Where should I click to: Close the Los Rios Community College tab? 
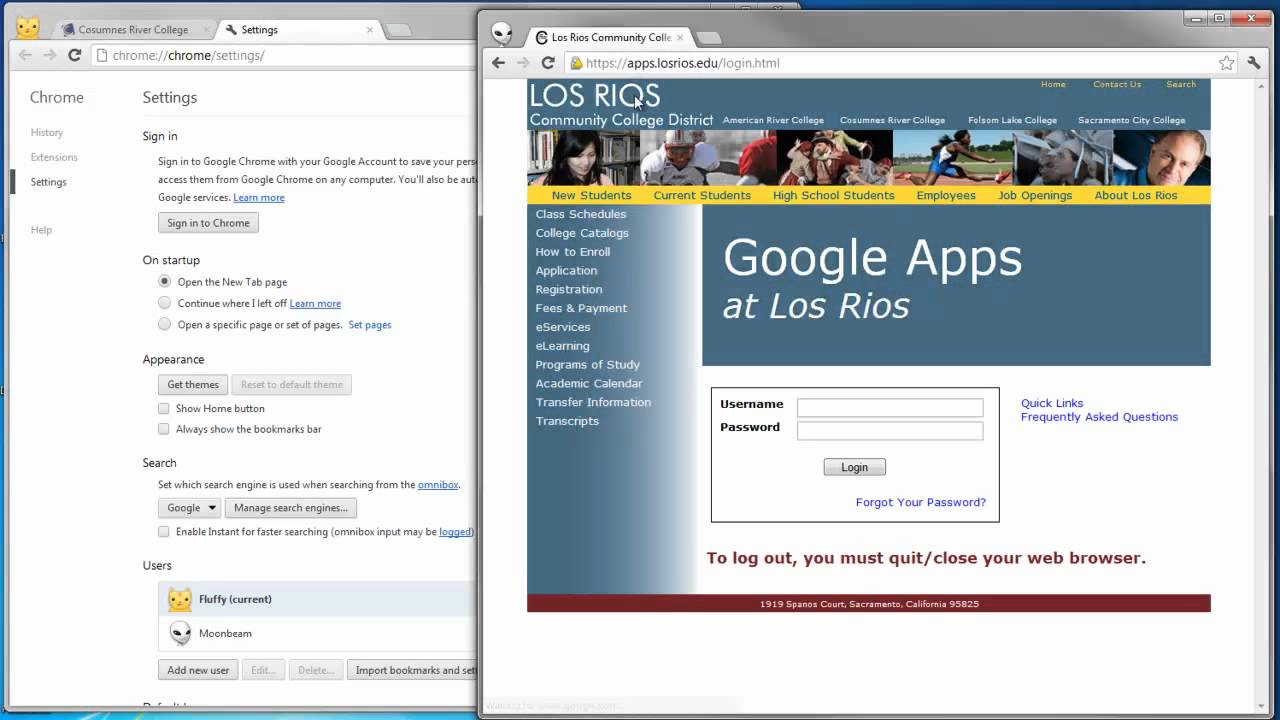pyautogui.click(x=681, y=37)
